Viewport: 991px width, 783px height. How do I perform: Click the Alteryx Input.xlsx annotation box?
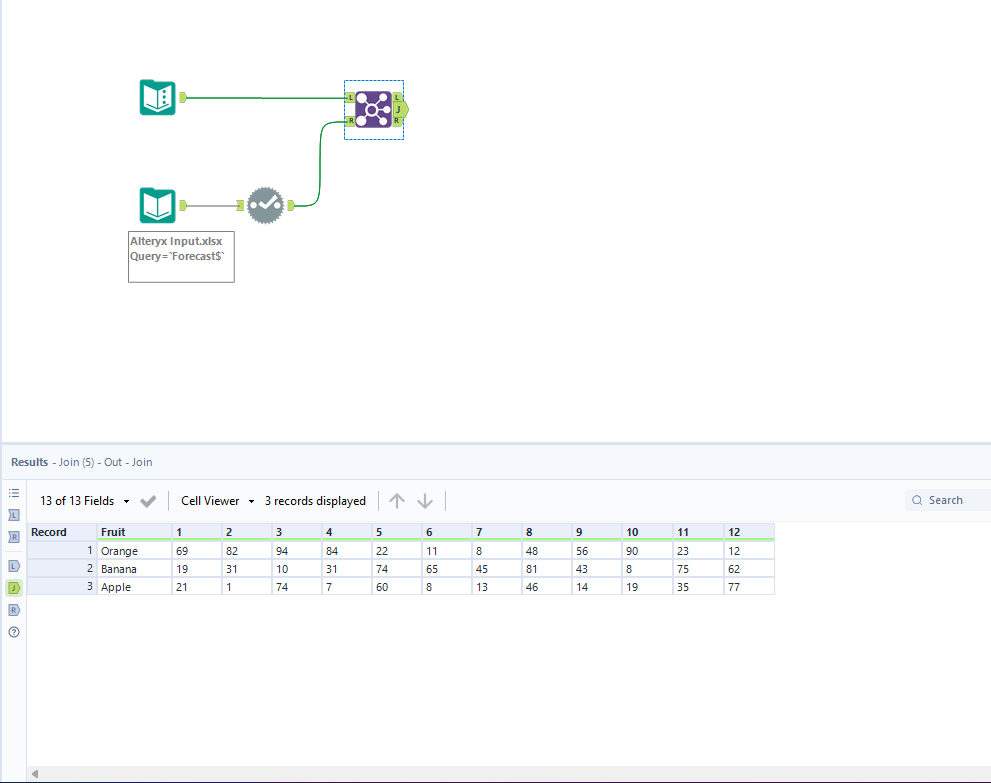point(181,257)
